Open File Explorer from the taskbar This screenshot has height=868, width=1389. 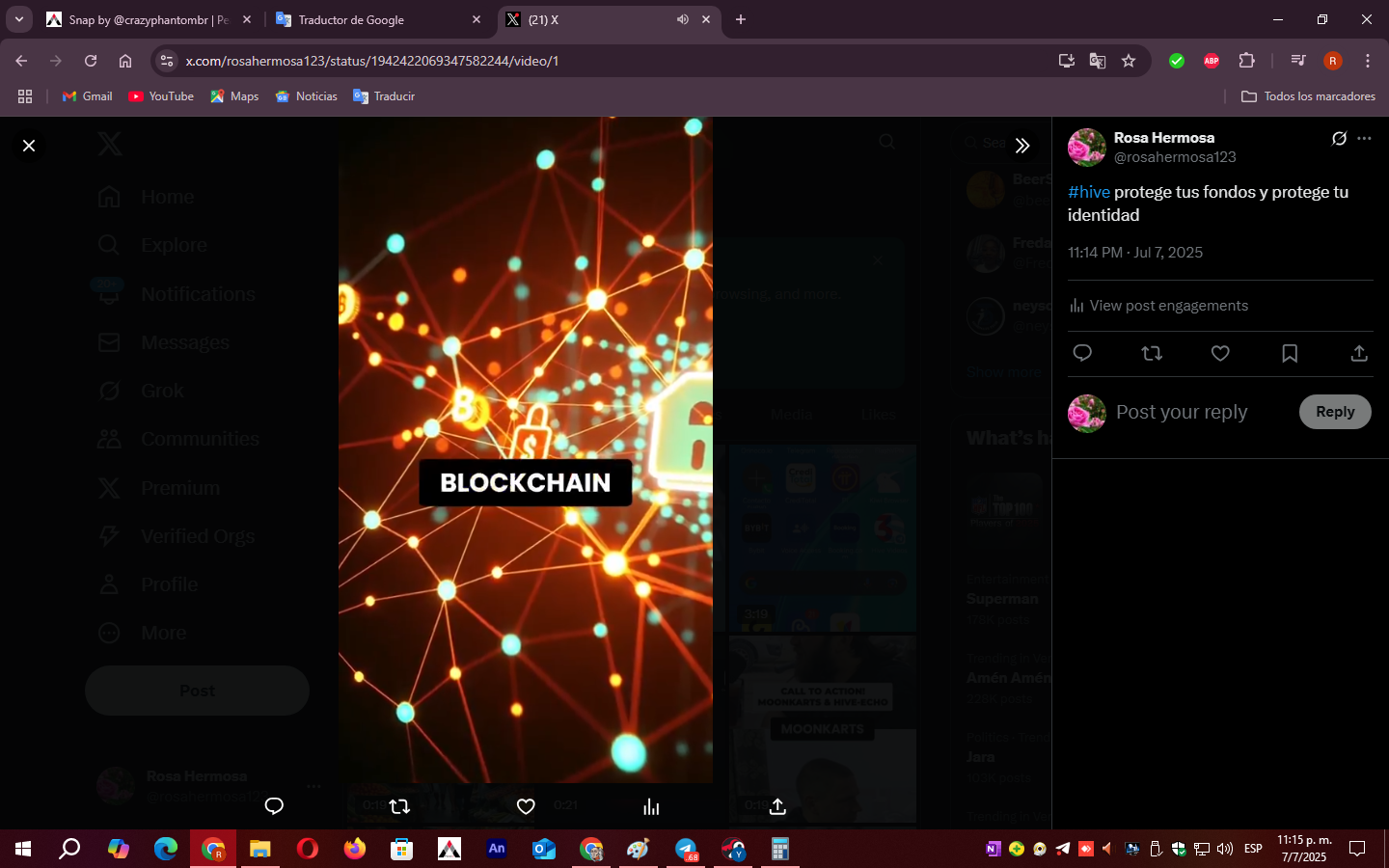[x=260, y=849]
